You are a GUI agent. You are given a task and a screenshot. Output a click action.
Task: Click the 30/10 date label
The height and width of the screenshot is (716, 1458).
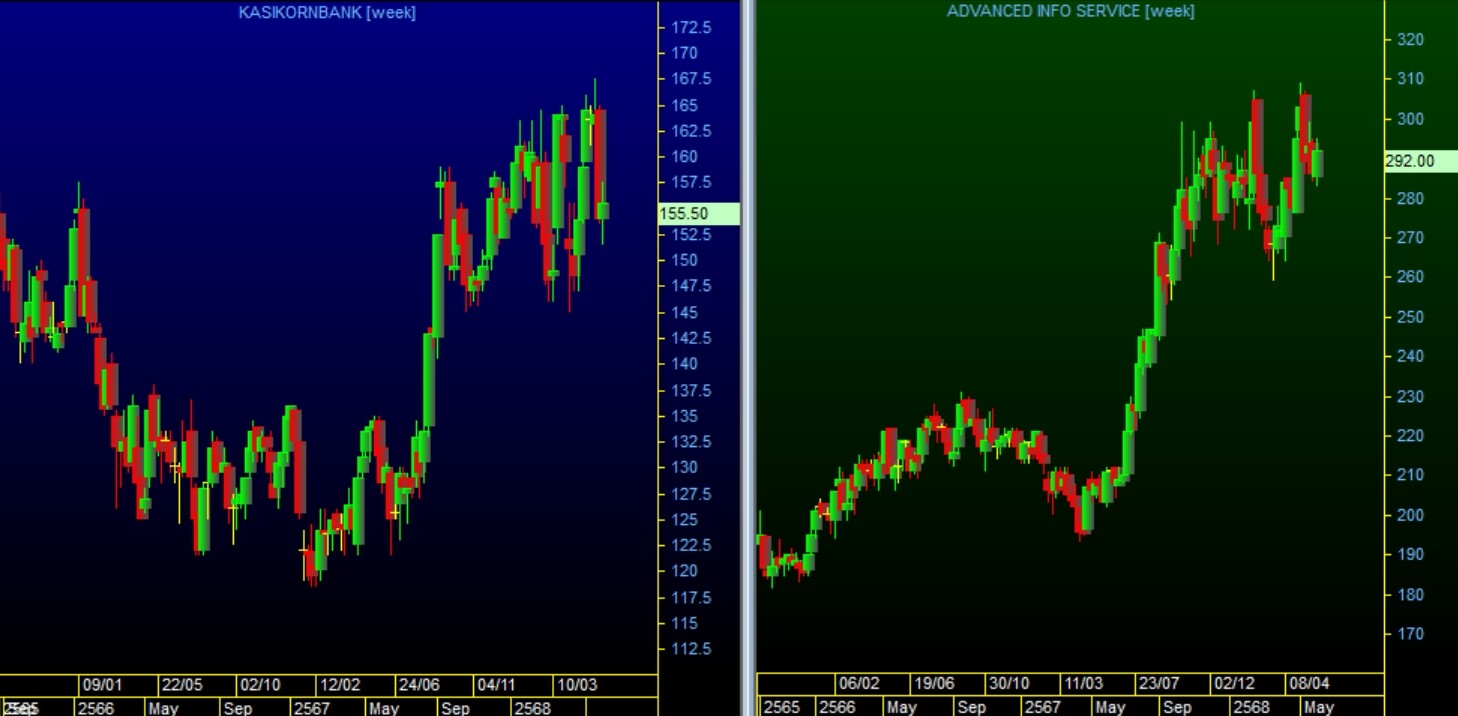point(1009,684)
